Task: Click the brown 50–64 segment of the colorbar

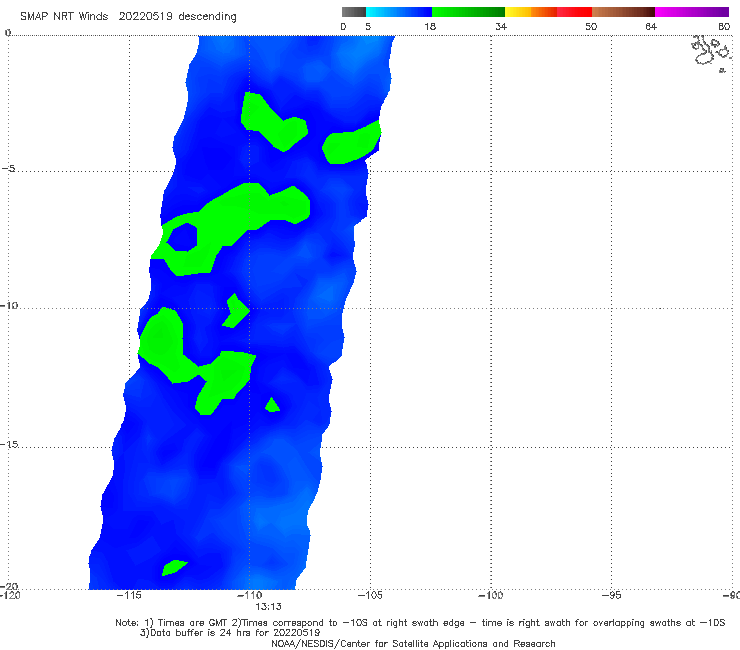Action: point(623,12)
